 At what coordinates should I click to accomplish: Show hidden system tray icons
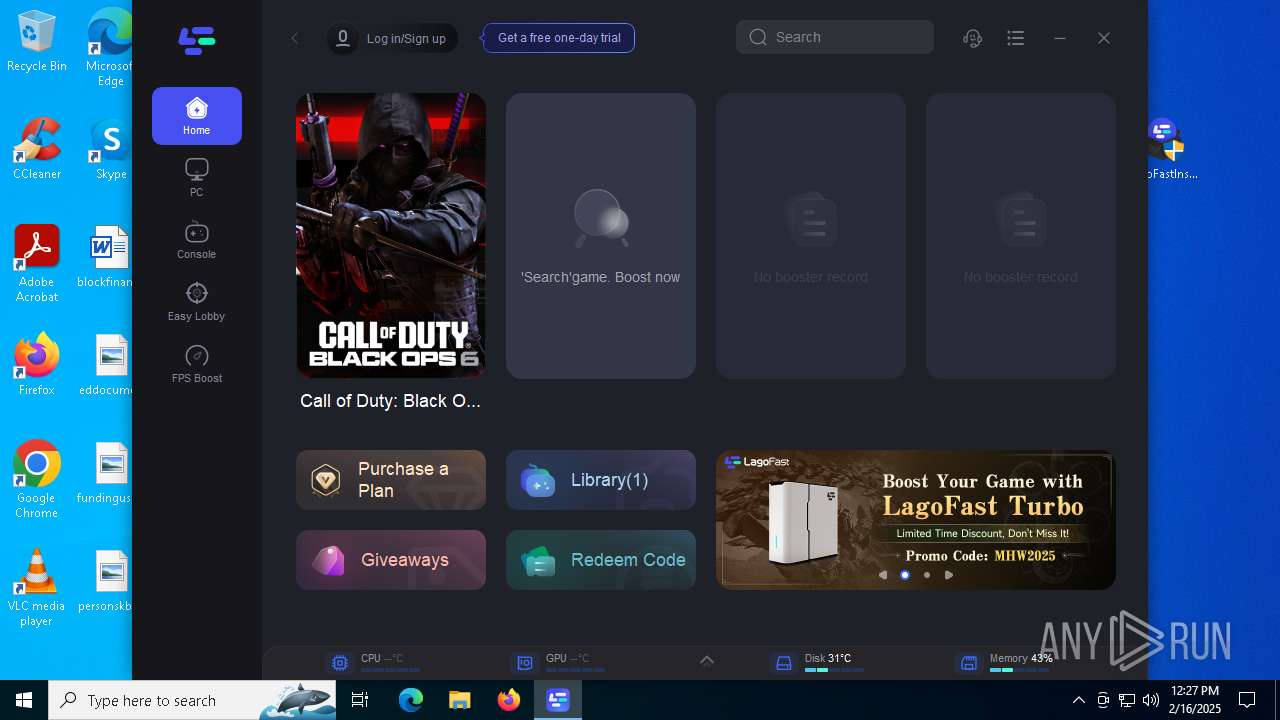(1078, 700)
